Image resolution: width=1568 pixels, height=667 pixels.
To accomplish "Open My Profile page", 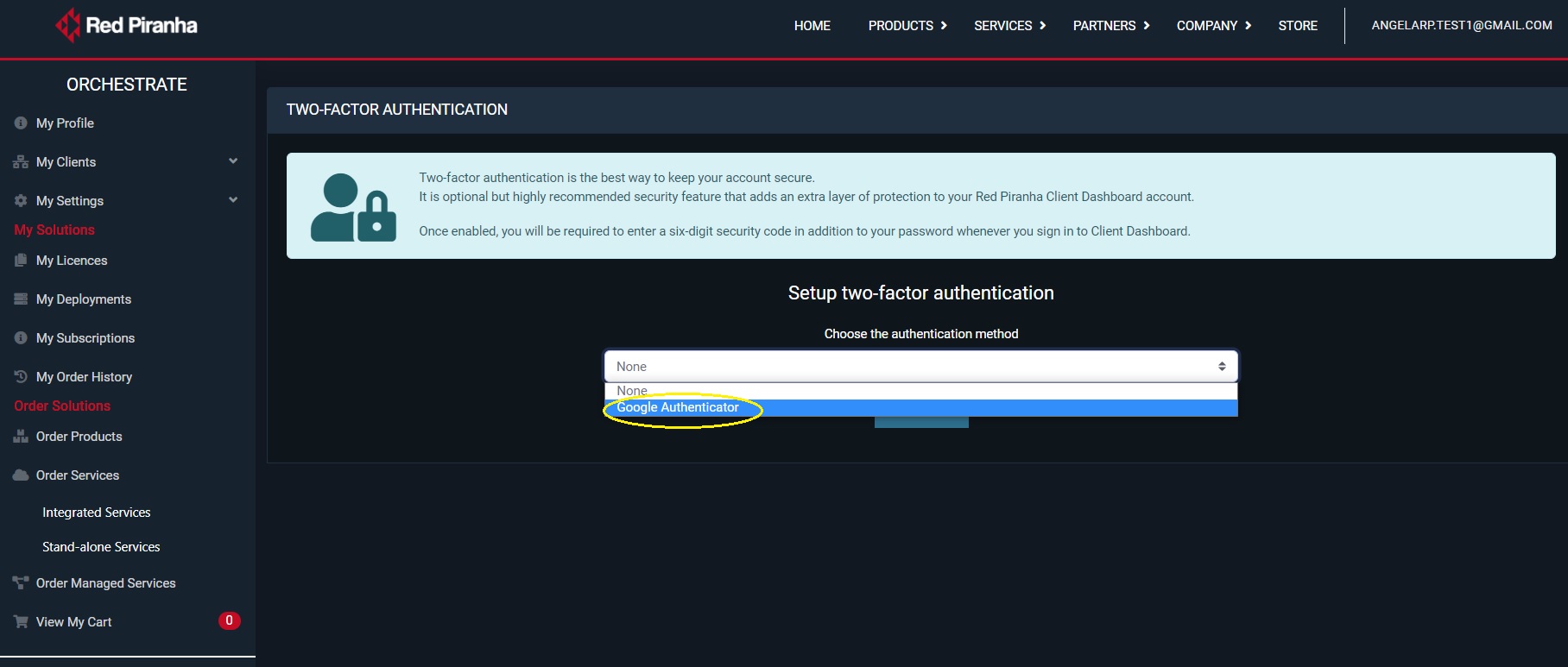I will 65,123.
